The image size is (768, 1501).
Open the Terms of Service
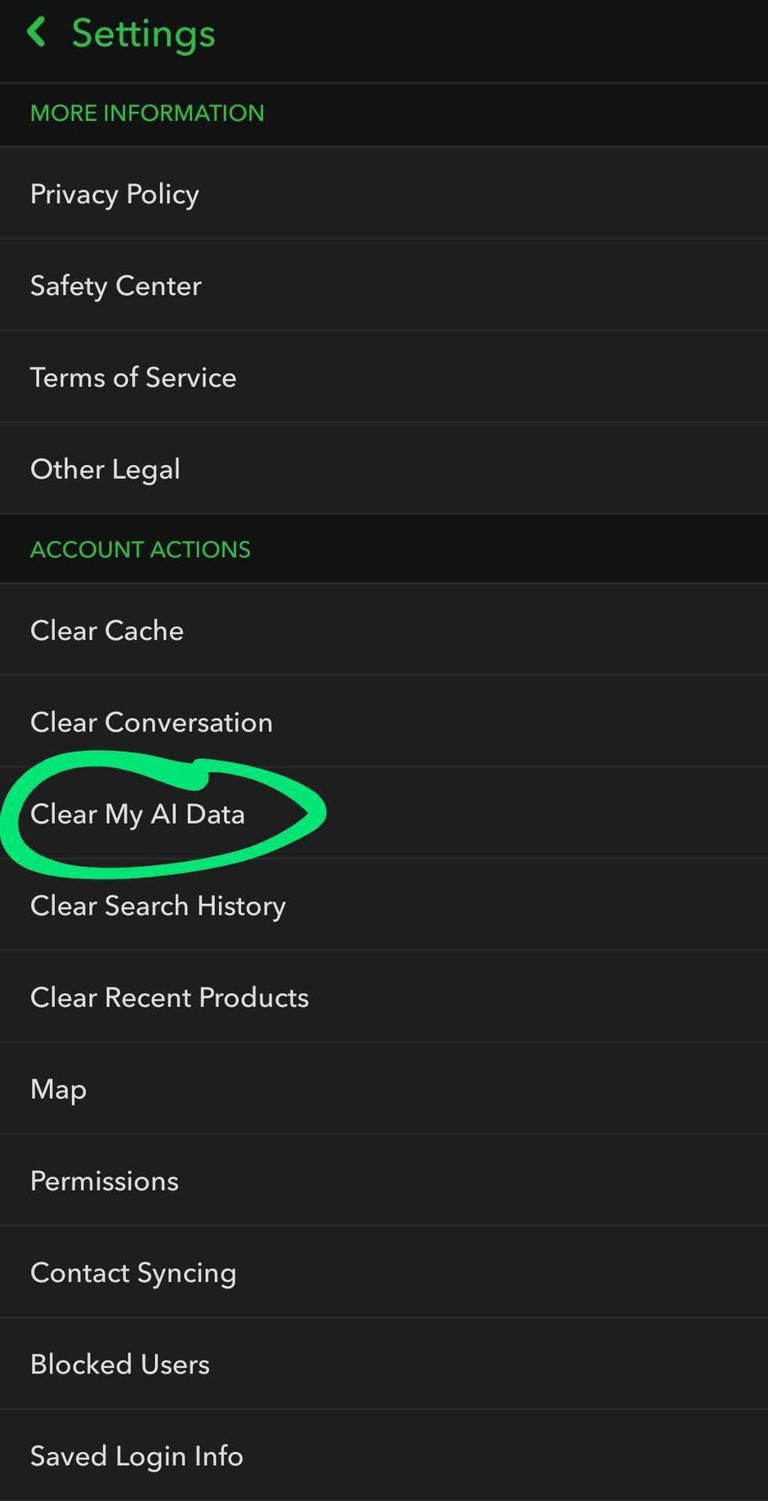tap(133, 377)
